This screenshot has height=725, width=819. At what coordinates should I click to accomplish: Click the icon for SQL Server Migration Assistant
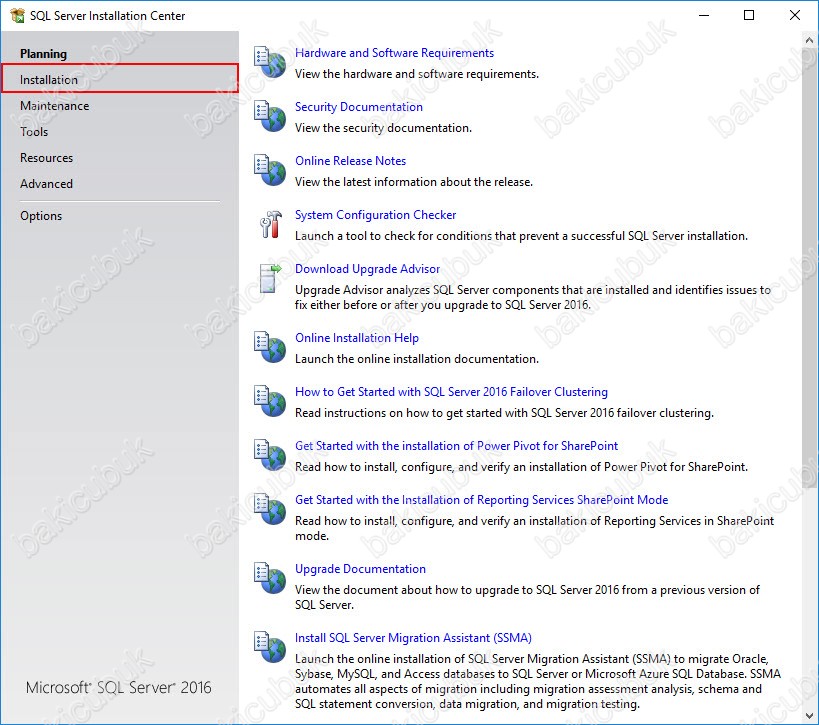(x=270, y=646)
